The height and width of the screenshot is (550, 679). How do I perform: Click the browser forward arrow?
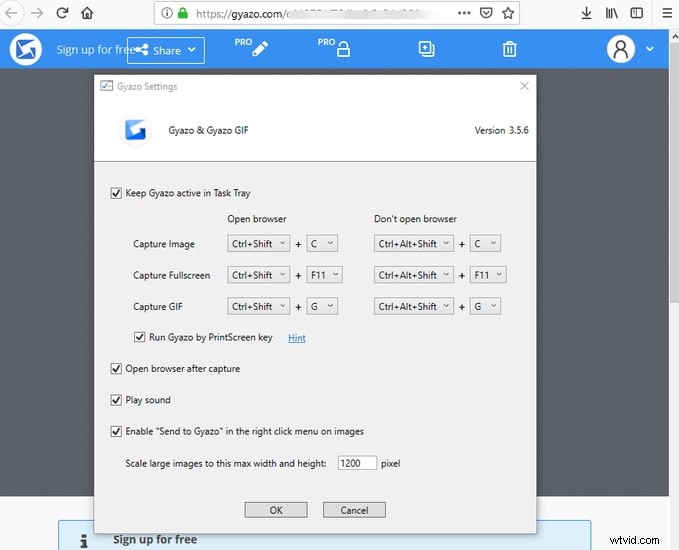pyautogui.click(x=37, y=13)
